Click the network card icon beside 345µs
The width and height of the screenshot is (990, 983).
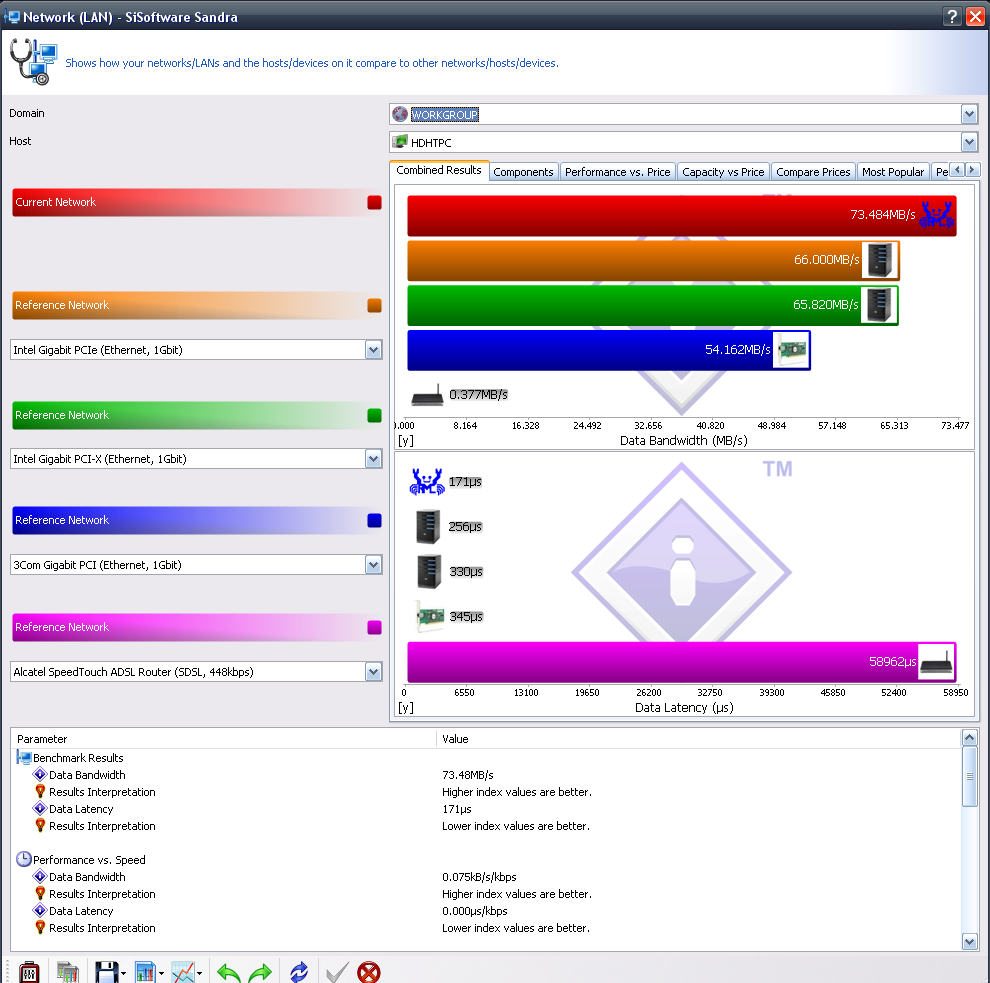coord(431,616)
